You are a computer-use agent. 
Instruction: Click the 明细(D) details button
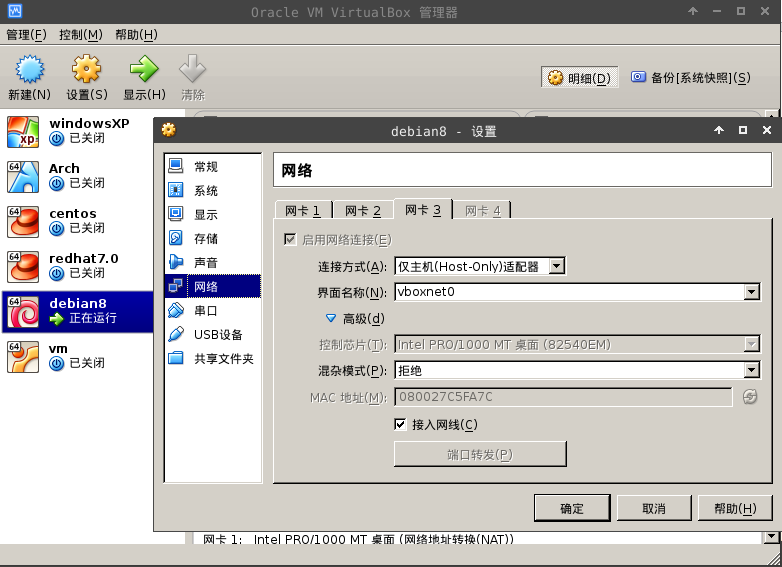point(580,78)
